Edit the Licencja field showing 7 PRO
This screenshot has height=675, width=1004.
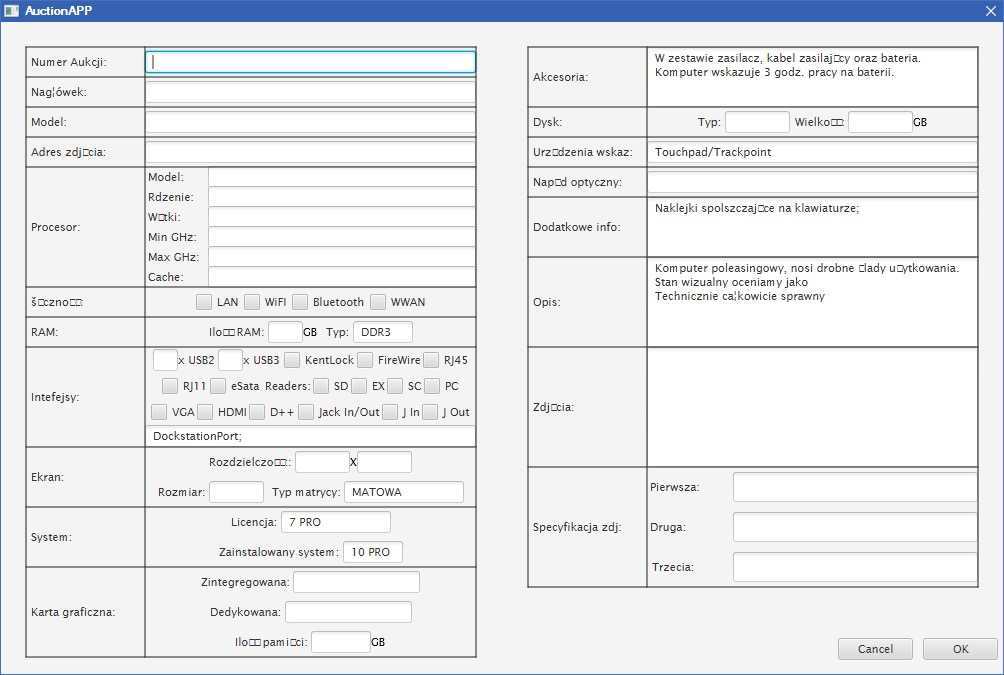tap(335, 522)
